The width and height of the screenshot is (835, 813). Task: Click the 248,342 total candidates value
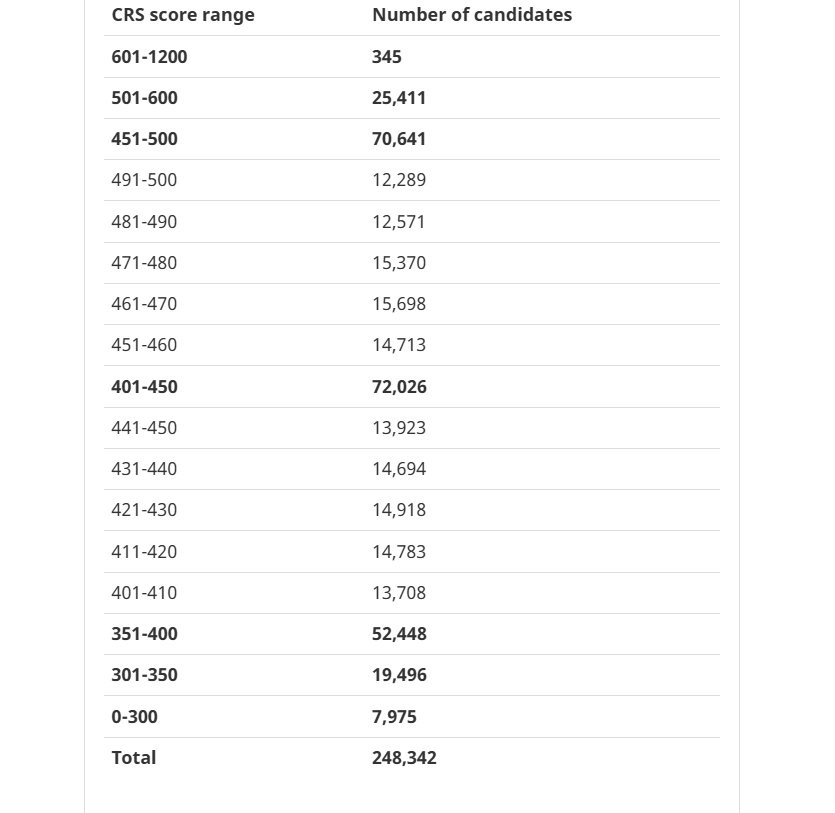[x=404, y=758]
